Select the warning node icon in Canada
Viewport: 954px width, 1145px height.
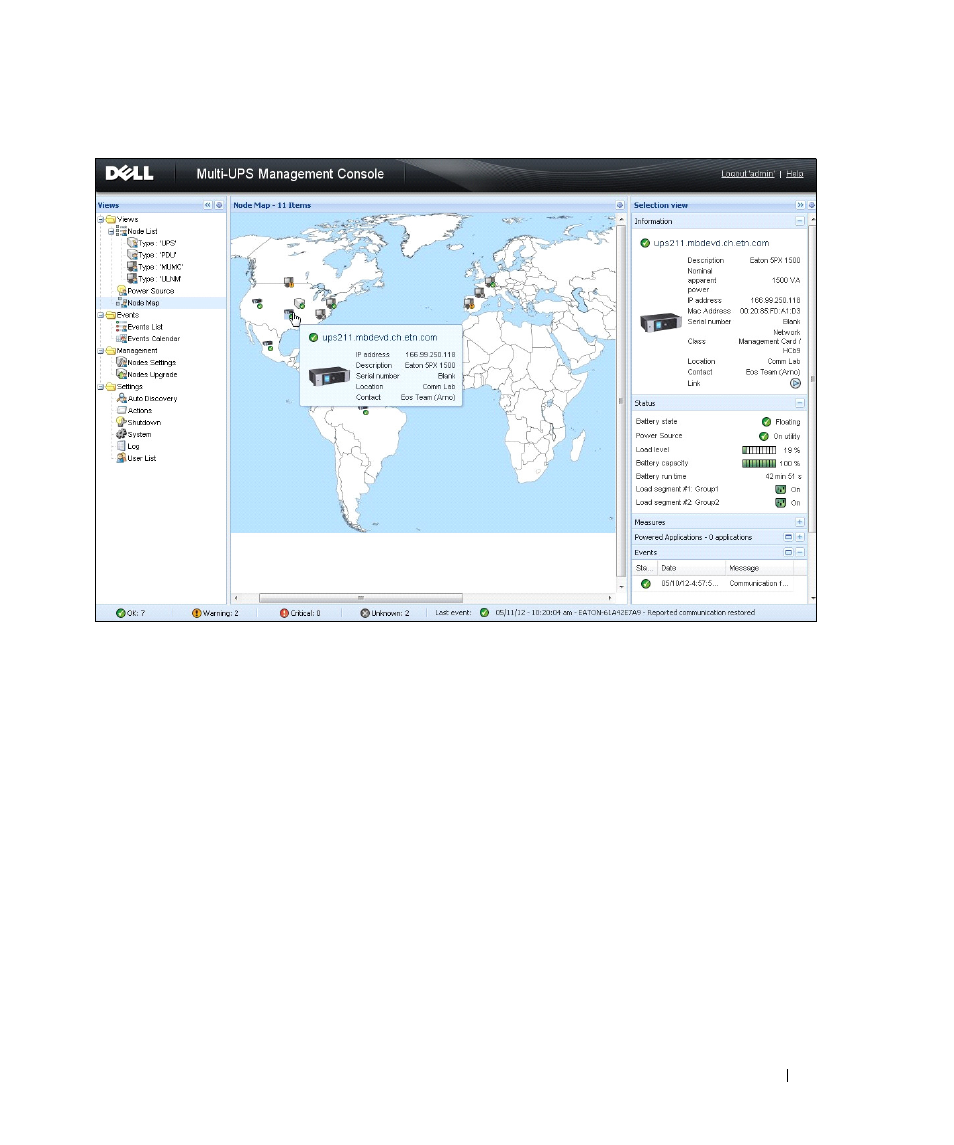coord(289,282)
